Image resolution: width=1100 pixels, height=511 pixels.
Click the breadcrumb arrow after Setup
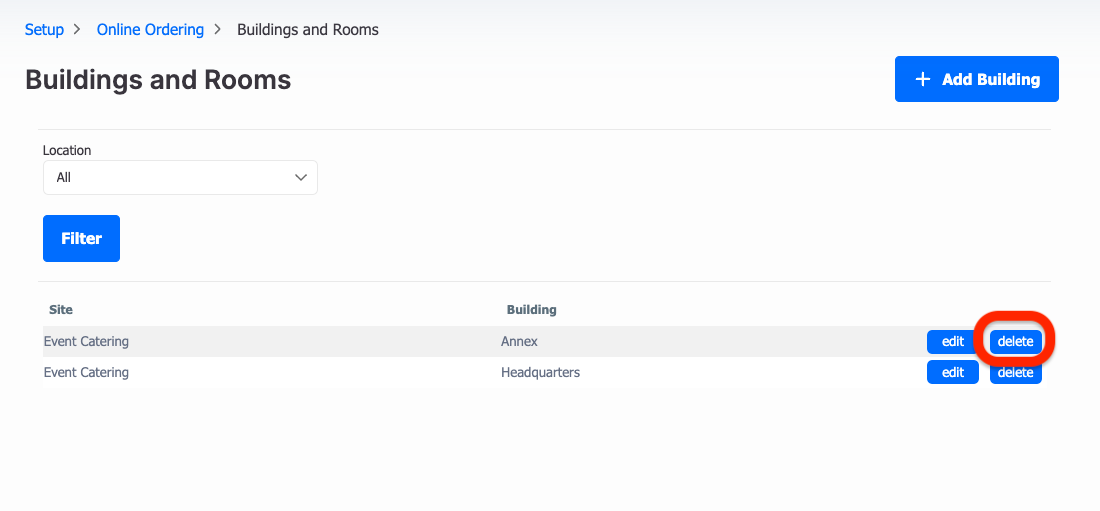[76, 29]
